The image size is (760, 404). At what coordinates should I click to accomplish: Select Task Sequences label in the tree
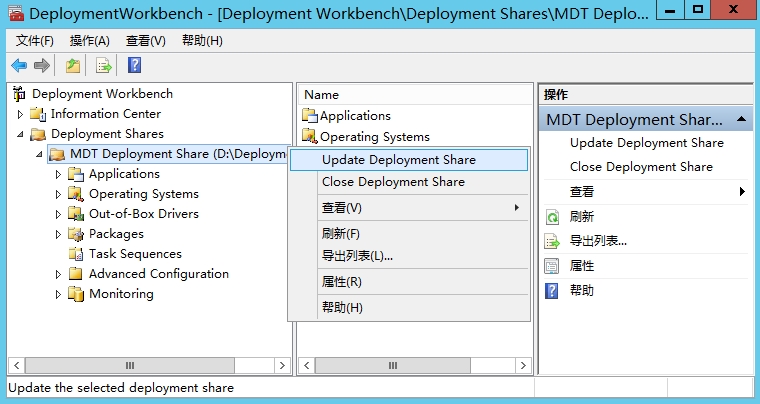[135, 254]
